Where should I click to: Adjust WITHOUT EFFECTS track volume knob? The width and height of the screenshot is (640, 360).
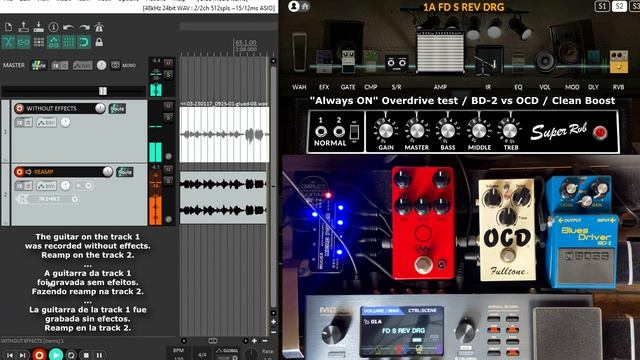(x=100, y=108)
